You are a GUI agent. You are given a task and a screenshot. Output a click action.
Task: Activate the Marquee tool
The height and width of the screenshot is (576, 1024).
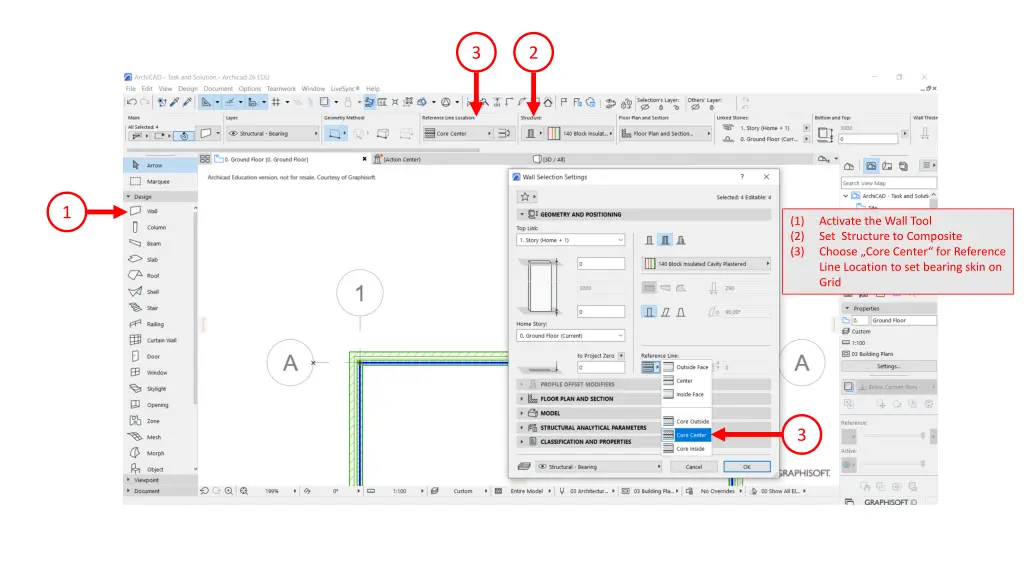[x=160, y=182]
